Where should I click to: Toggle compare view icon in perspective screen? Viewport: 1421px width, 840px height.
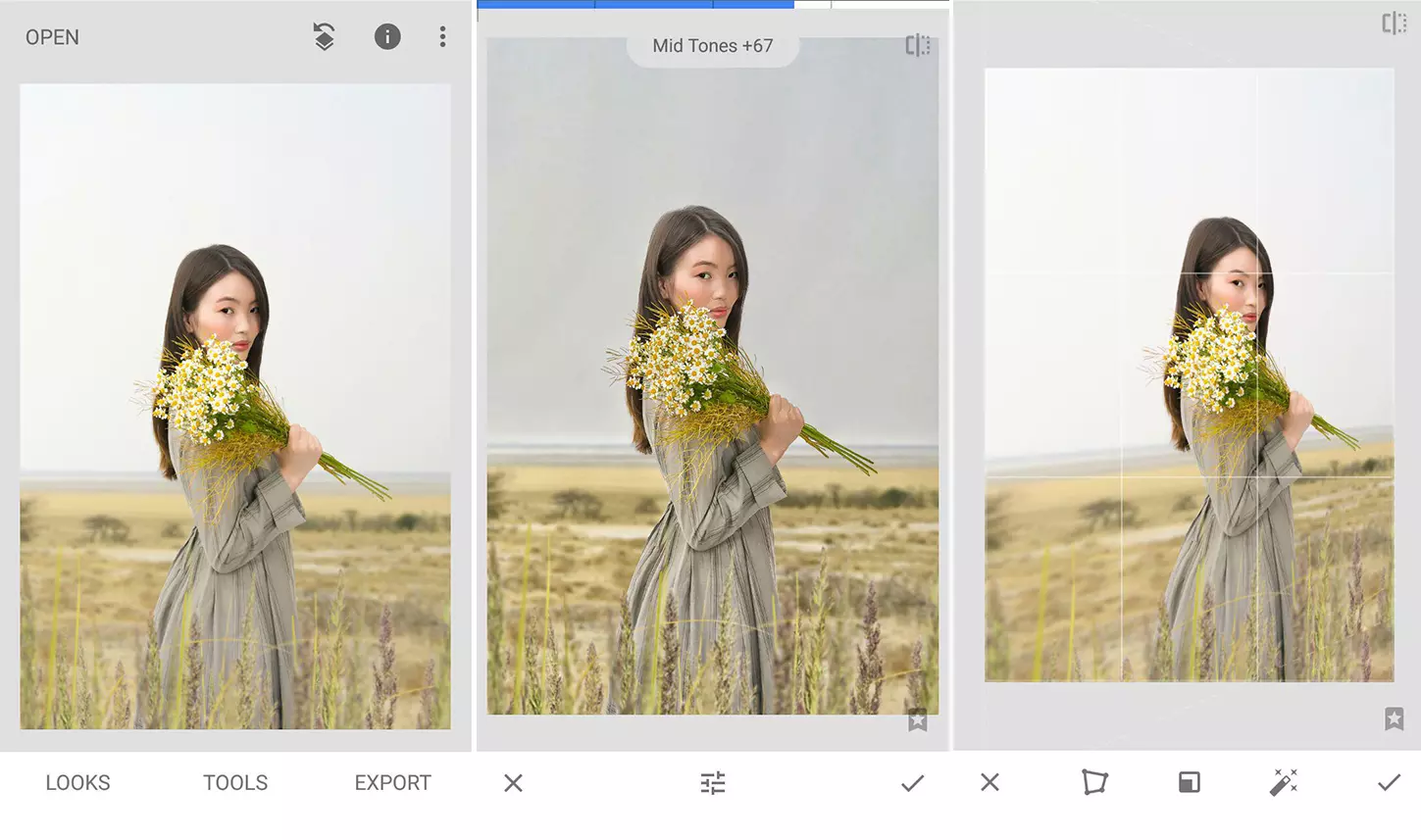click(1394, 24)
